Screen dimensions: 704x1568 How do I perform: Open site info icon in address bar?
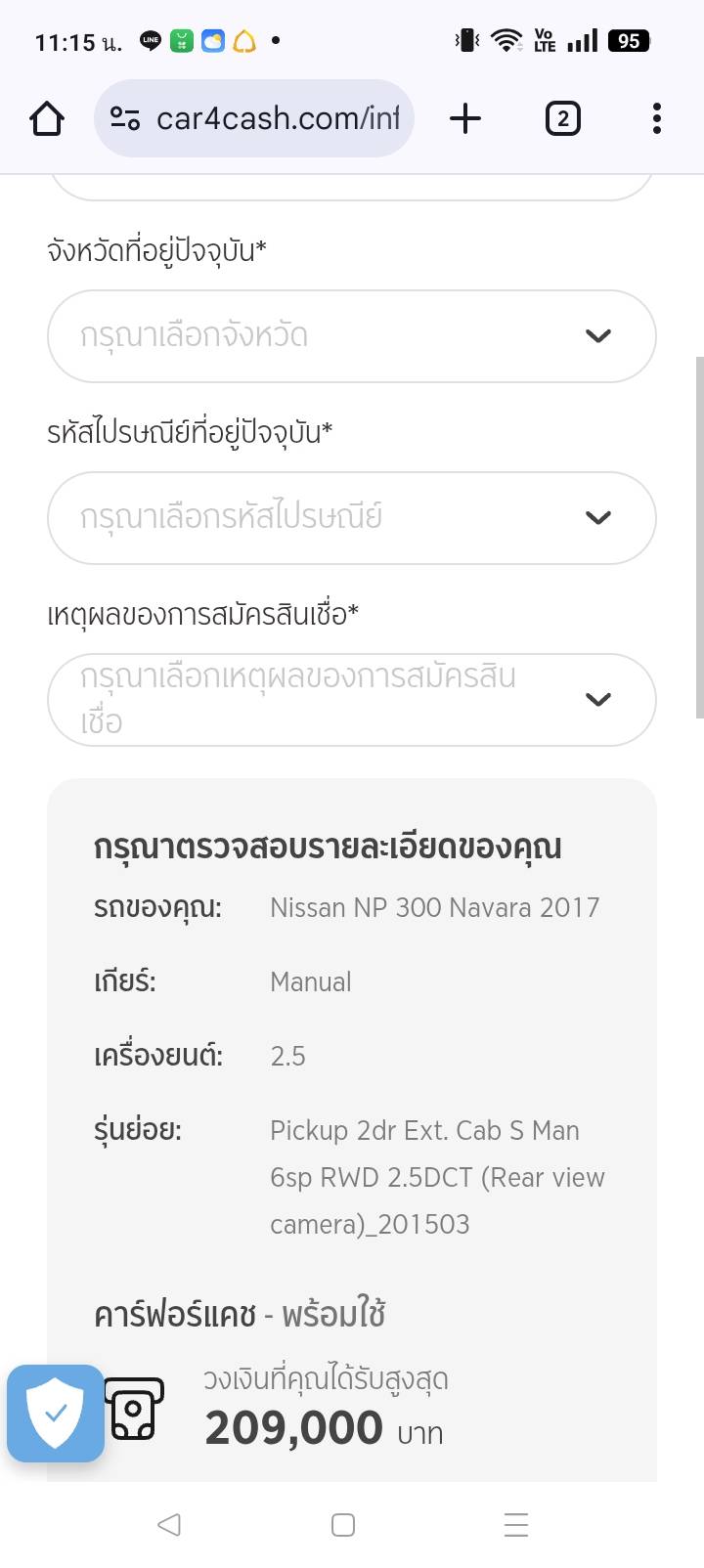tap(125, 119)
